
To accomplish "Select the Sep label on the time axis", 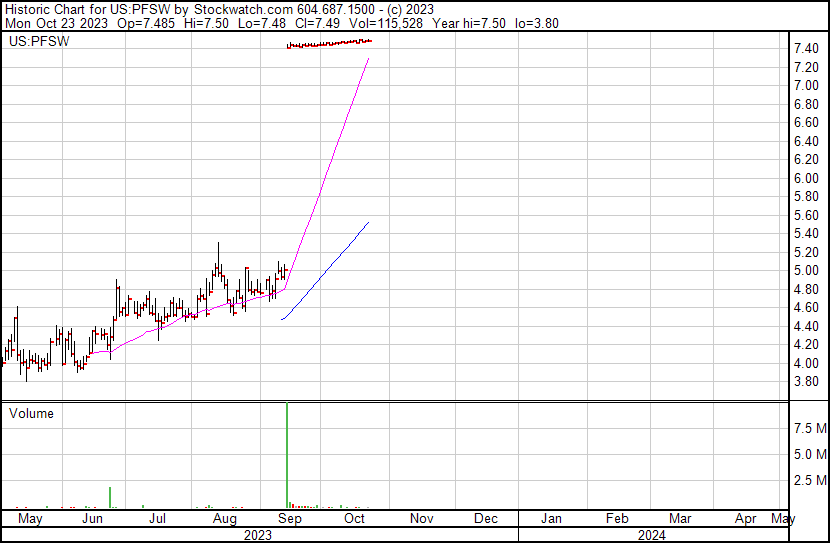I will (x=289, y=520).
